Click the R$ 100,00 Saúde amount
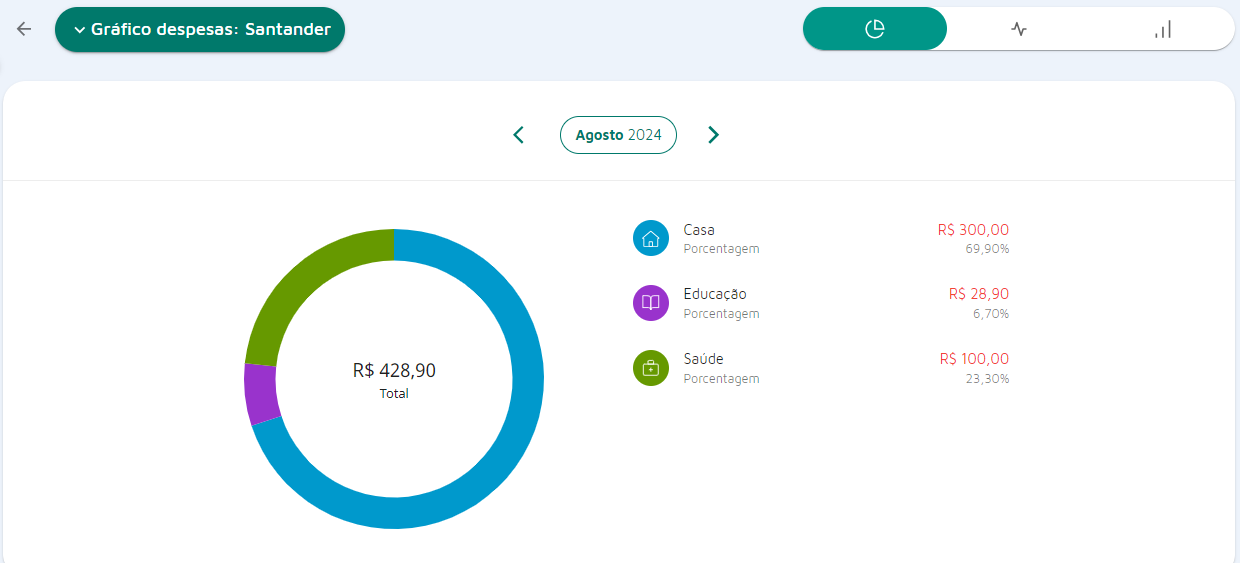Image resolution: width=1240 pixels, height=563 pixels. [x=974, y=359]
